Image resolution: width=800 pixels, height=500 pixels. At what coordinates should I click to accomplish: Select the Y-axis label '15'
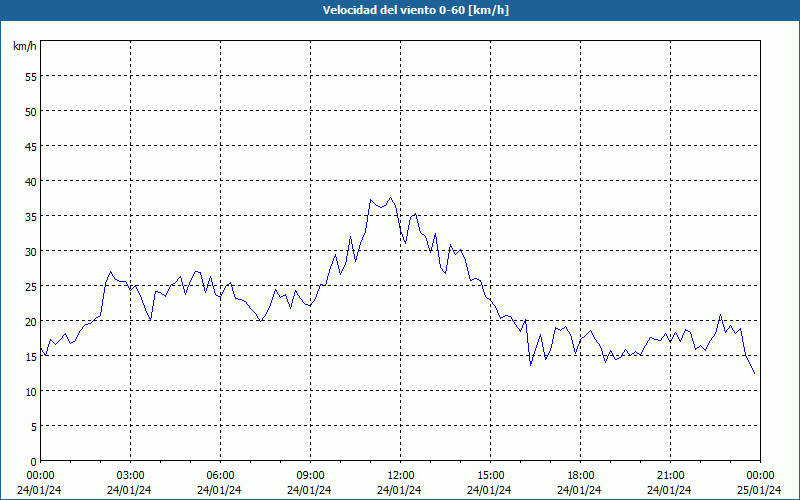click(x=31, y=357)
